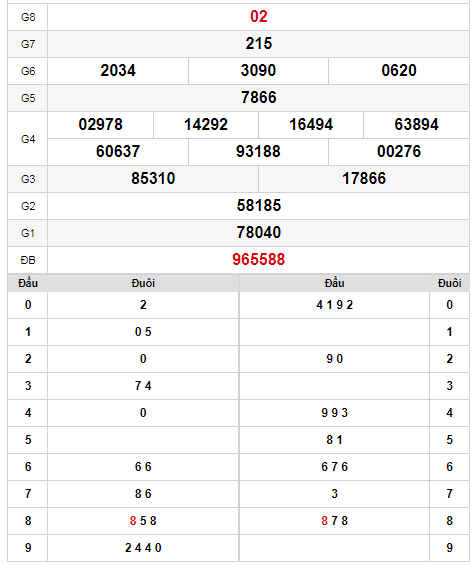The height and width of the screenshot is (566, 473).
Task: Click the G4 number 16494
Action: [311, 125]
